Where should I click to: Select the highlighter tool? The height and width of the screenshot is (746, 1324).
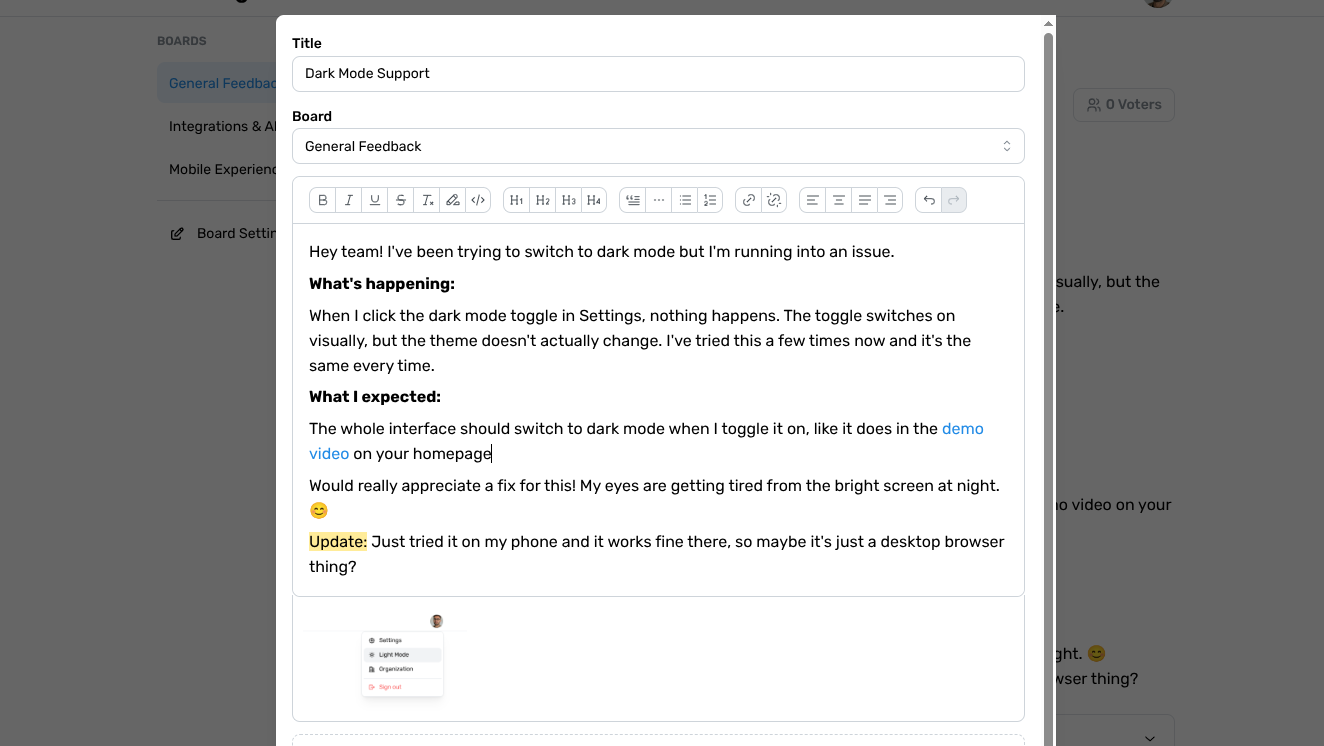(453, 200)
